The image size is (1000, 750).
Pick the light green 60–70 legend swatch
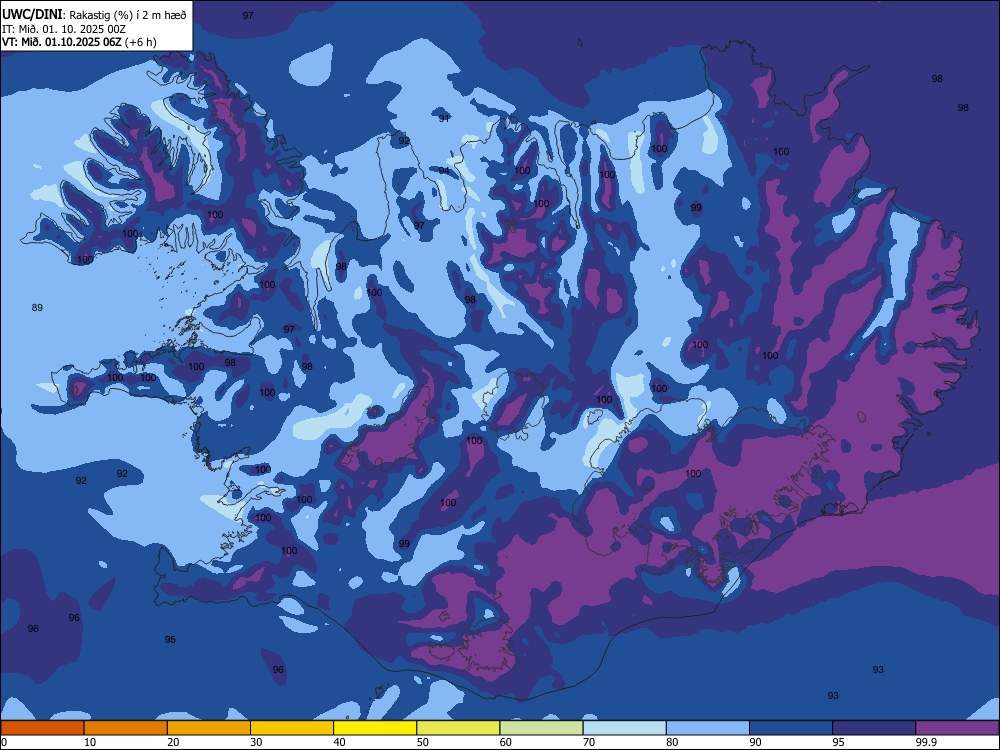[x=541, y=728]
